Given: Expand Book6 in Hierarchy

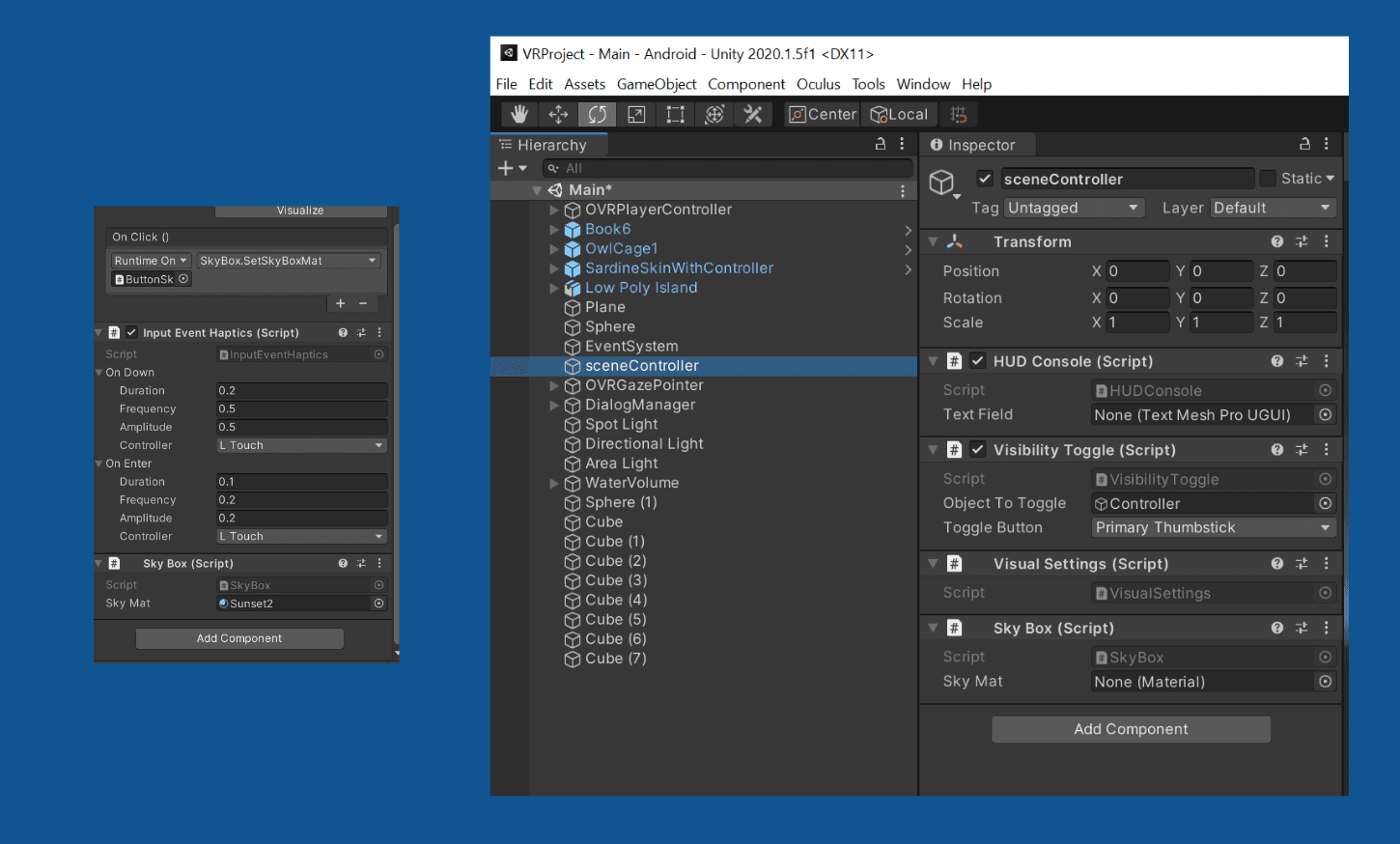Looking at the screenshot, I should point(554,229).
